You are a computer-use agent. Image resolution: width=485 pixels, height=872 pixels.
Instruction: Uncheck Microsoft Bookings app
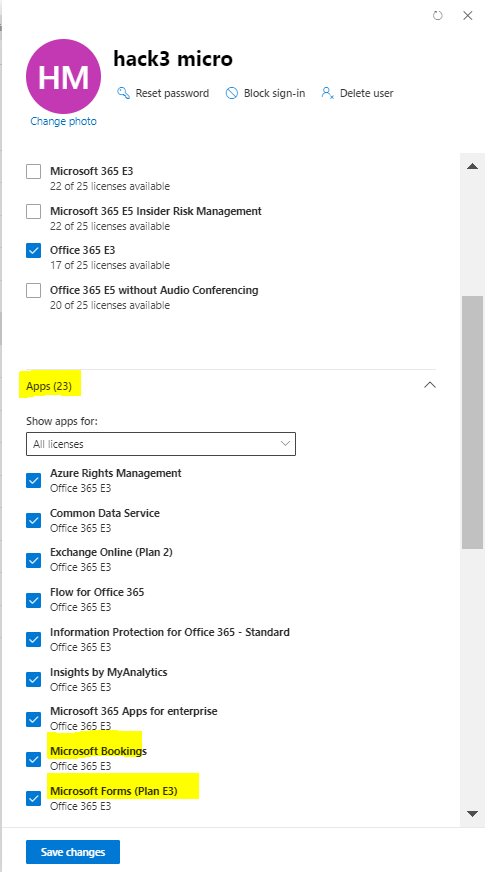coord(33,759)
